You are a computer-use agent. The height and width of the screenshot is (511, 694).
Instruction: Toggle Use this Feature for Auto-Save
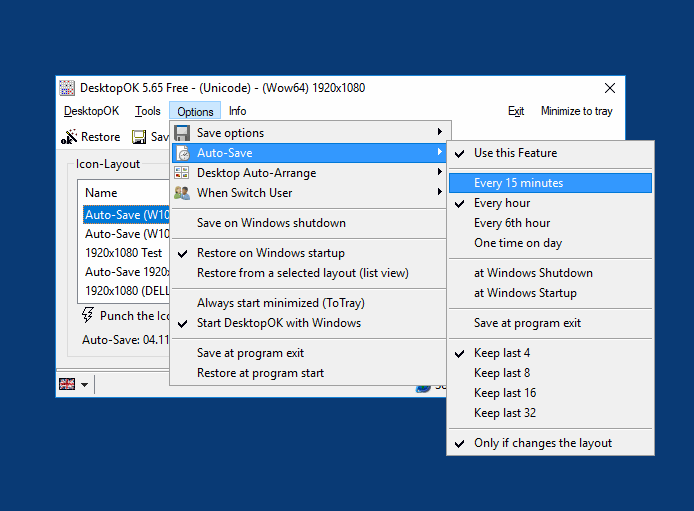click(x=515, y=153)
